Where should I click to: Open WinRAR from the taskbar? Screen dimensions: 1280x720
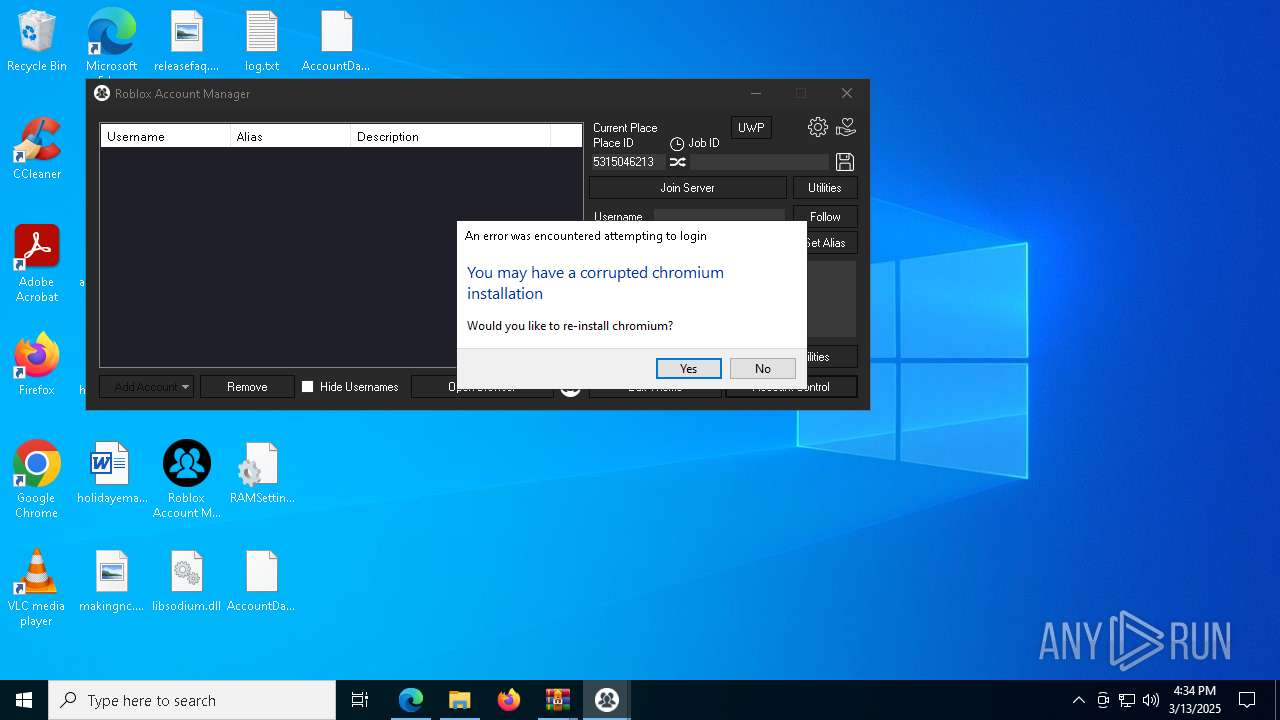pos(558,700)
